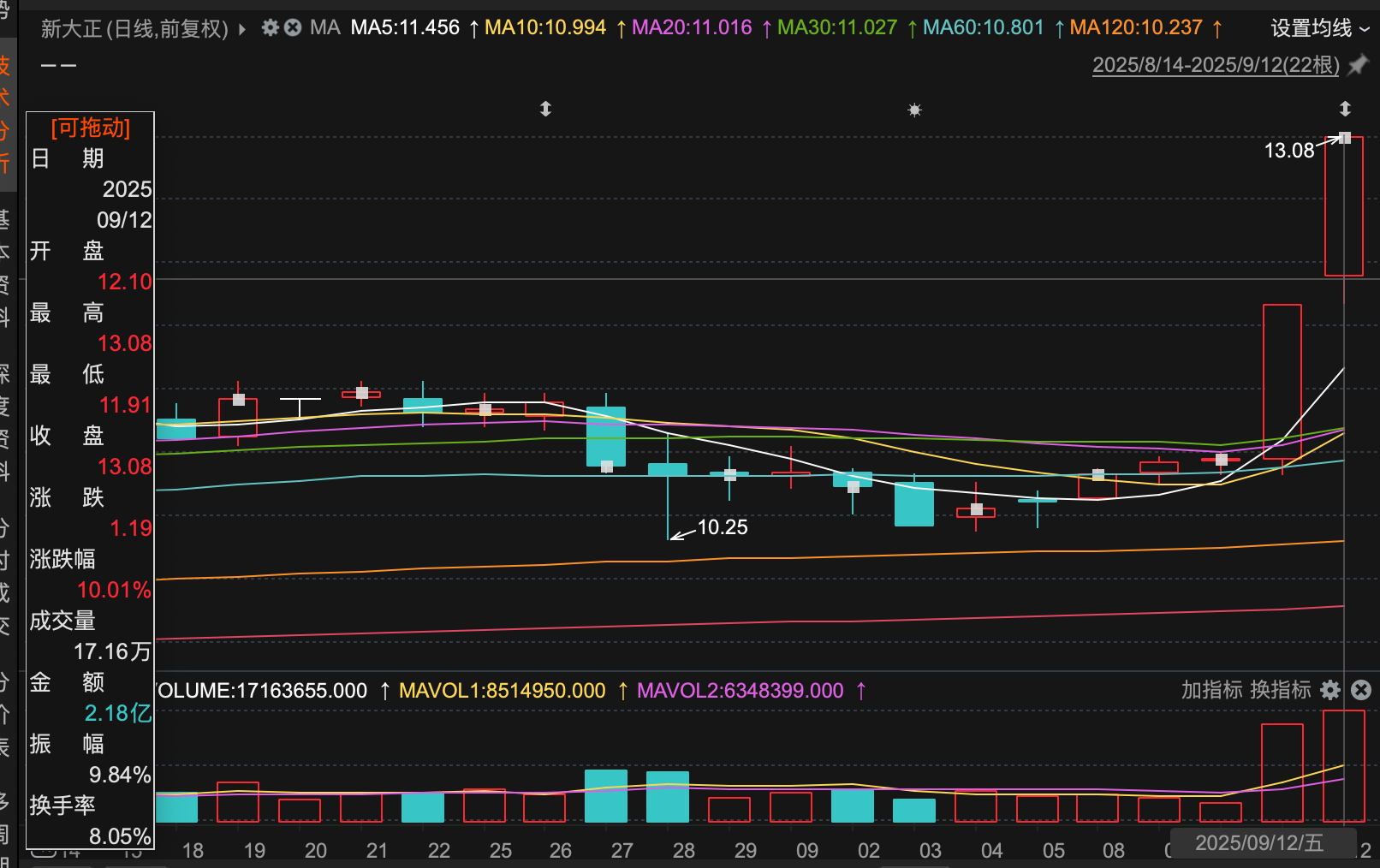Click the up-down arrow marker above 13.08 candle
The image size is (1380, 868).
tap(1345, 109)
